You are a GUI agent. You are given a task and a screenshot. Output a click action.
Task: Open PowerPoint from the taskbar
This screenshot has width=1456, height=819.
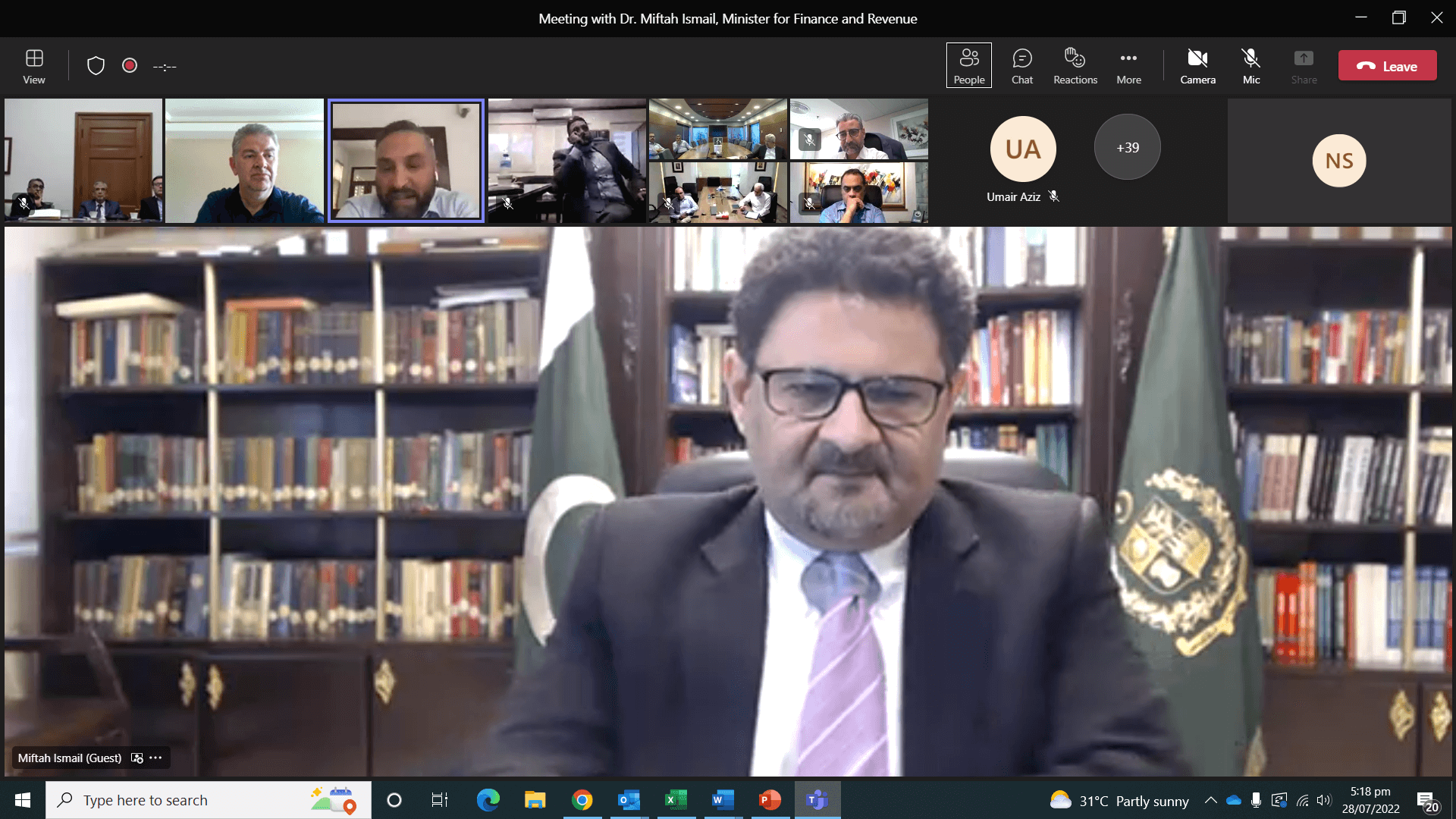(x=770, y=800)
